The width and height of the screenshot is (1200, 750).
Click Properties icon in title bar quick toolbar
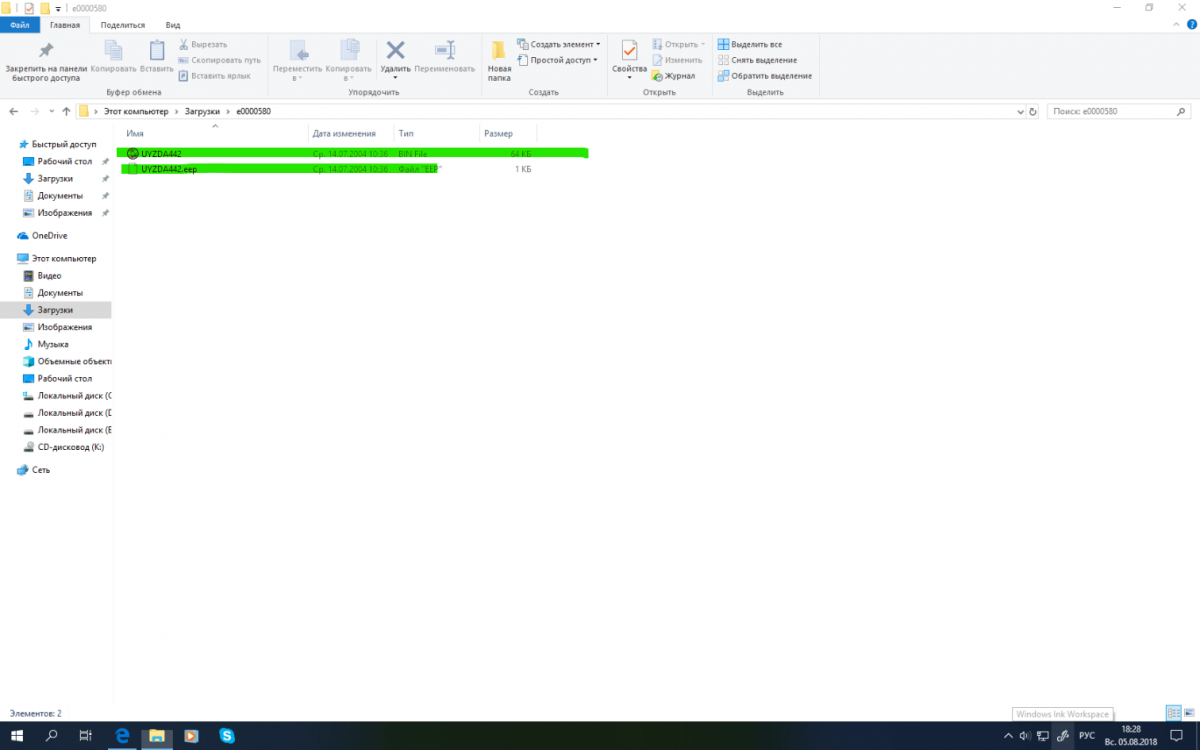pyautogui.click(x=29, y=8)
